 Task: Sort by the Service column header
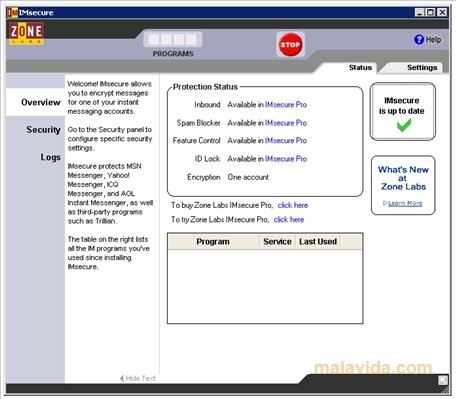(x=277, y=242)
